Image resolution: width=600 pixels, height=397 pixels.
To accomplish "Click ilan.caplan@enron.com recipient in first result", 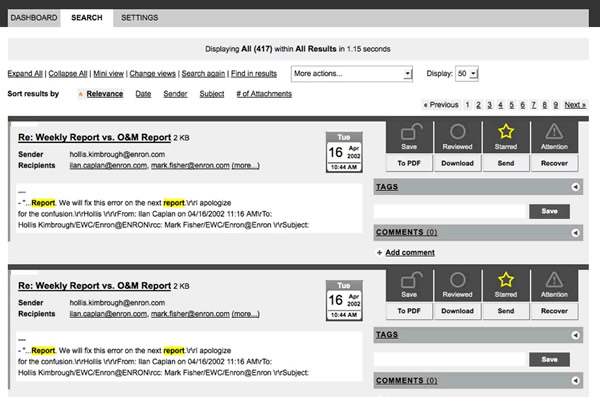I will (108, 165).
